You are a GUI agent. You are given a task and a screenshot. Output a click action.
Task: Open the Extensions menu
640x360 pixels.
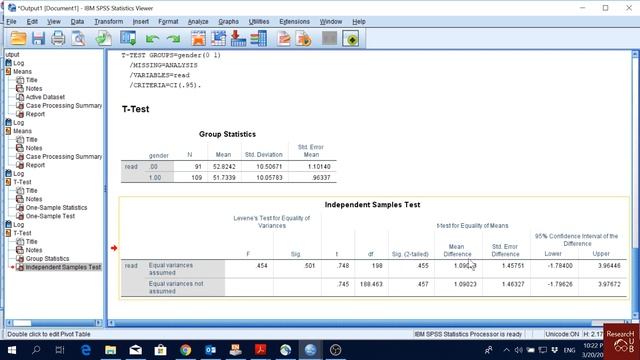[x=294, y=22]
